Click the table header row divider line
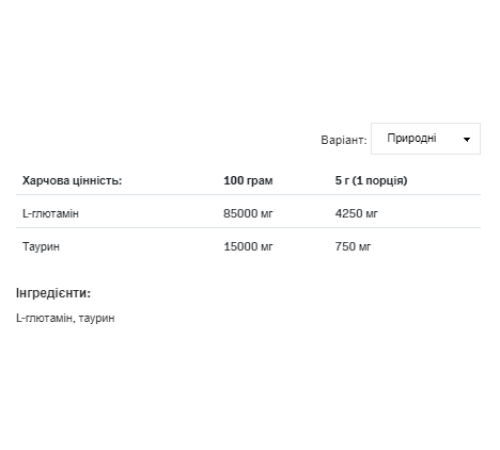Screen dimensions: 500x450 [248, 194]
